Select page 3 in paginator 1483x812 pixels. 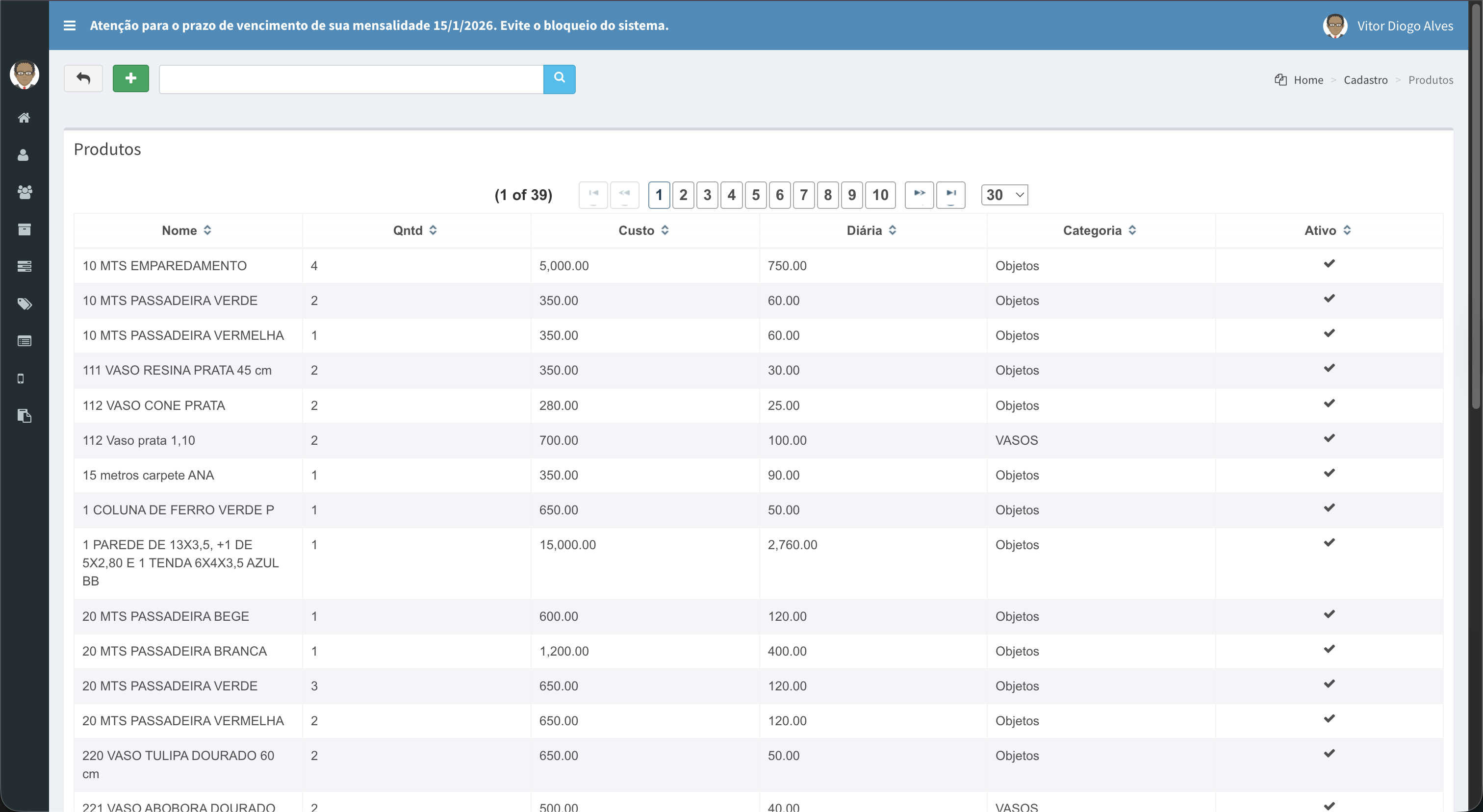click(708, 195)
